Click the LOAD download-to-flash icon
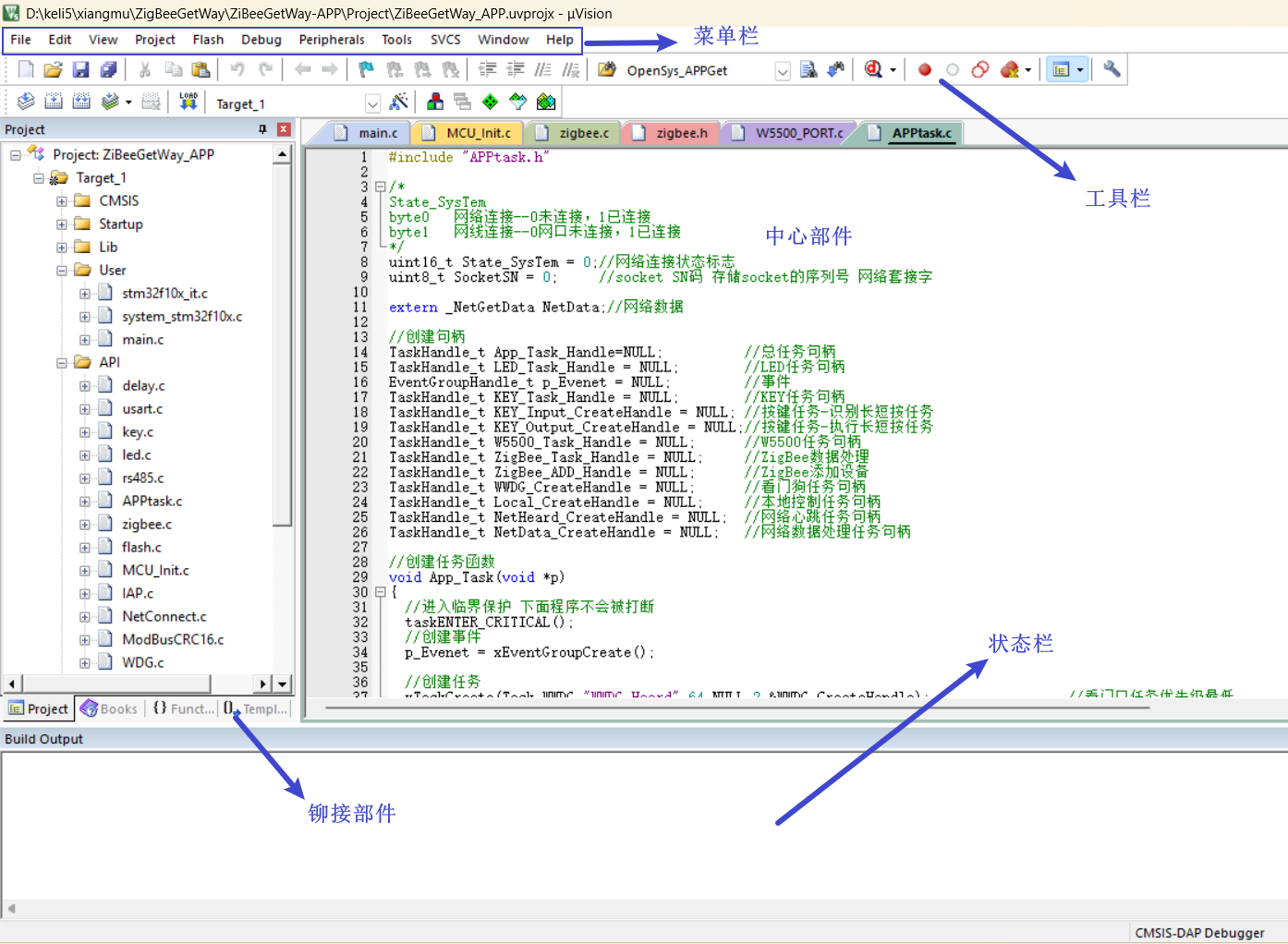The width and height of the screenshot is (1288, 944). (x=188, y=102)
